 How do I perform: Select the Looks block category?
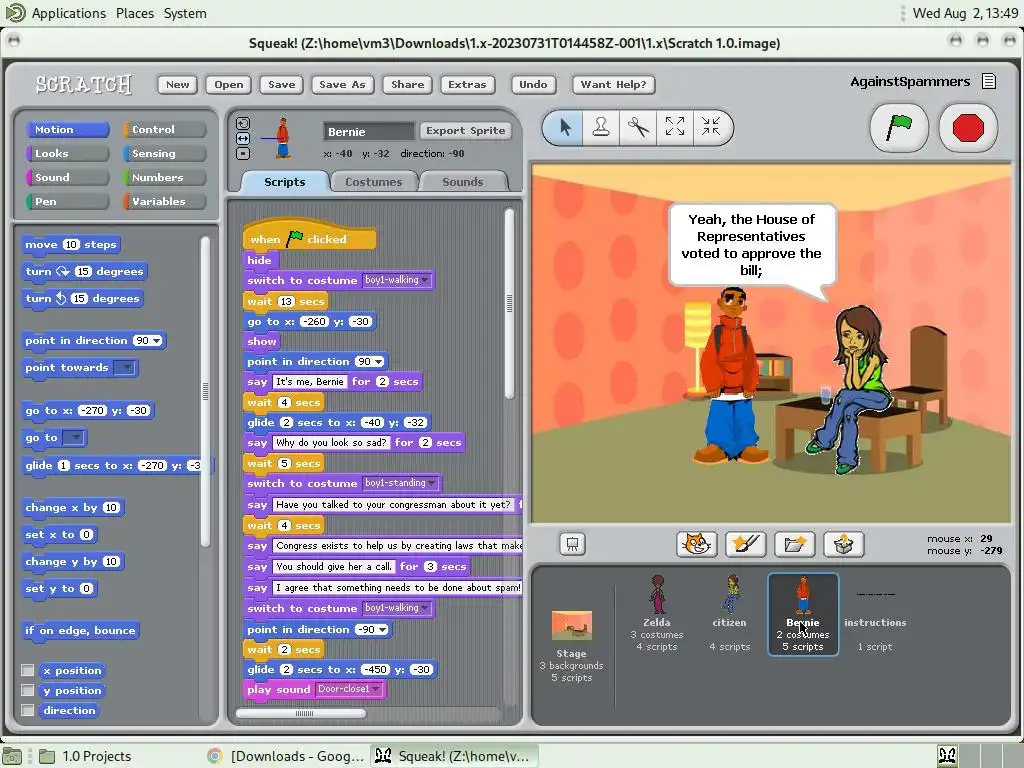pyautogui.click(x=67, y=153)
